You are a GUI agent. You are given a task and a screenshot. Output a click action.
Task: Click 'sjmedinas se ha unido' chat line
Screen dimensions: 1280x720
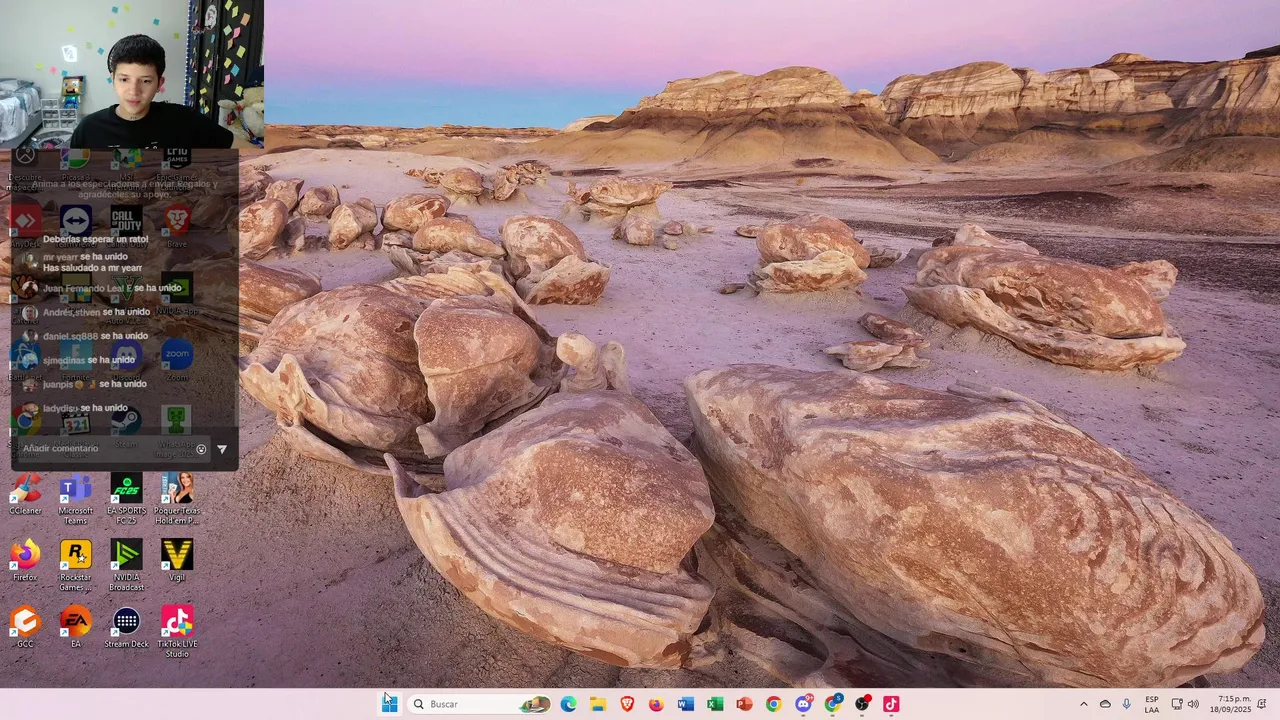[89, 360]
